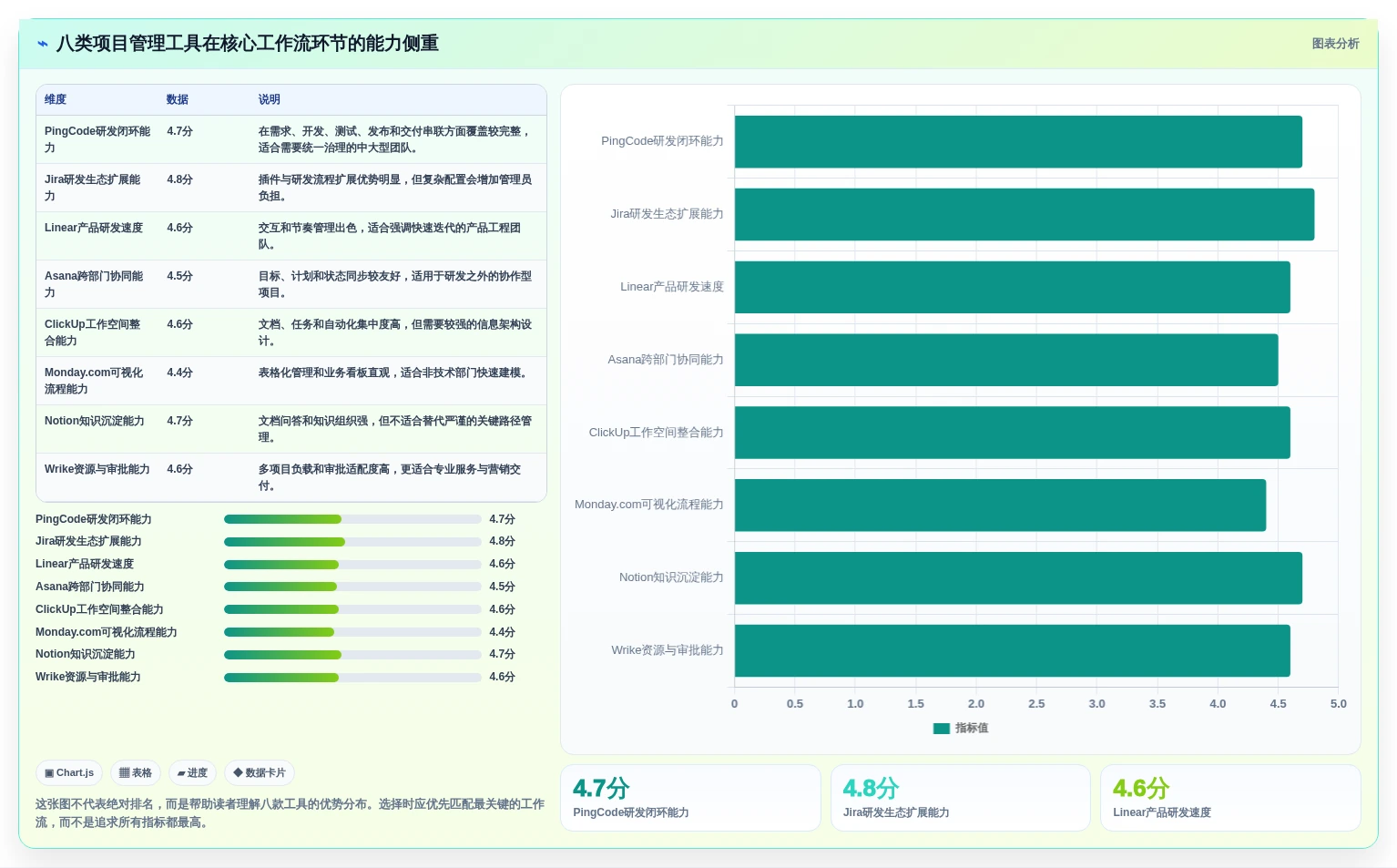Open the 4.8分 Jira data card
1397x868 pixels.
(961, 798)
